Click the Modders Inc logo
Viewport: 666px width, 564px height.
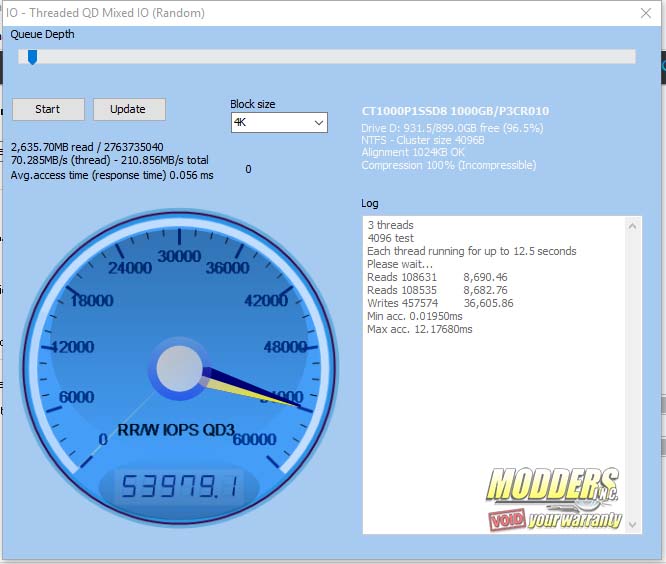[553, 487]
